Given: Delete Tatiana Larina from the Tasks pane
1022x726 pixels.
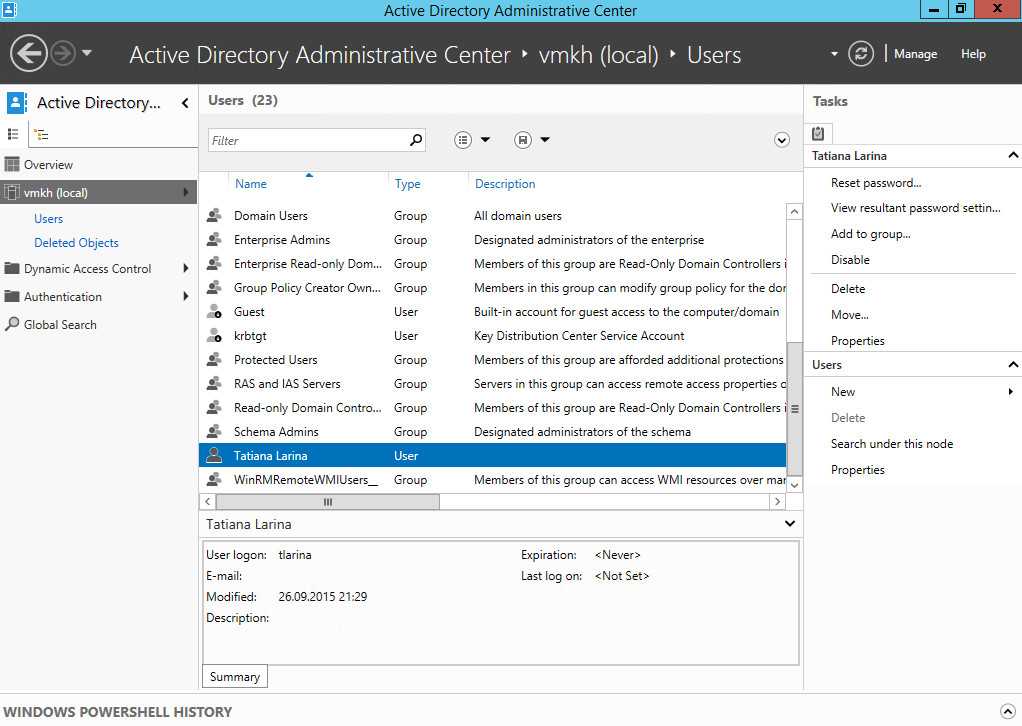Looking at the screenshot, I should point(847,289).
